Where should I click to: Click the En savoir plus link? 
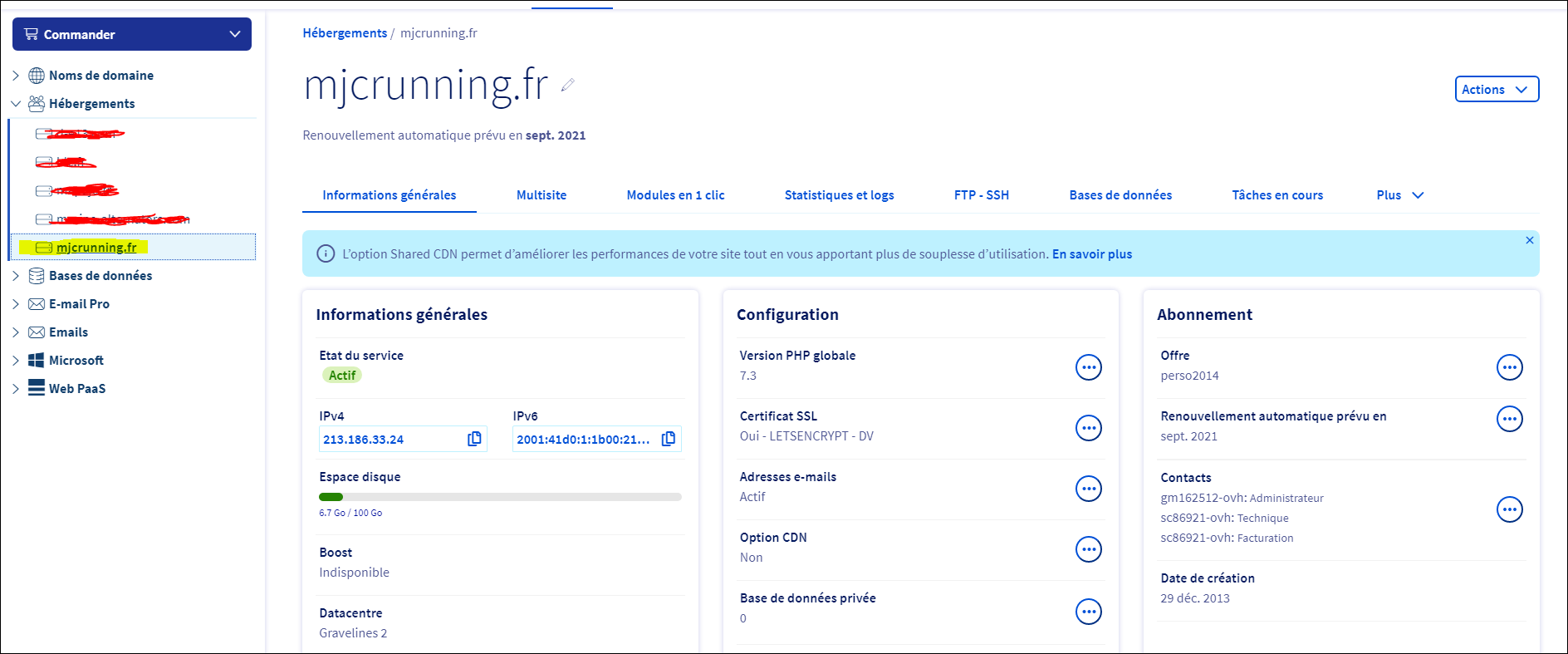click(1091, 254)
